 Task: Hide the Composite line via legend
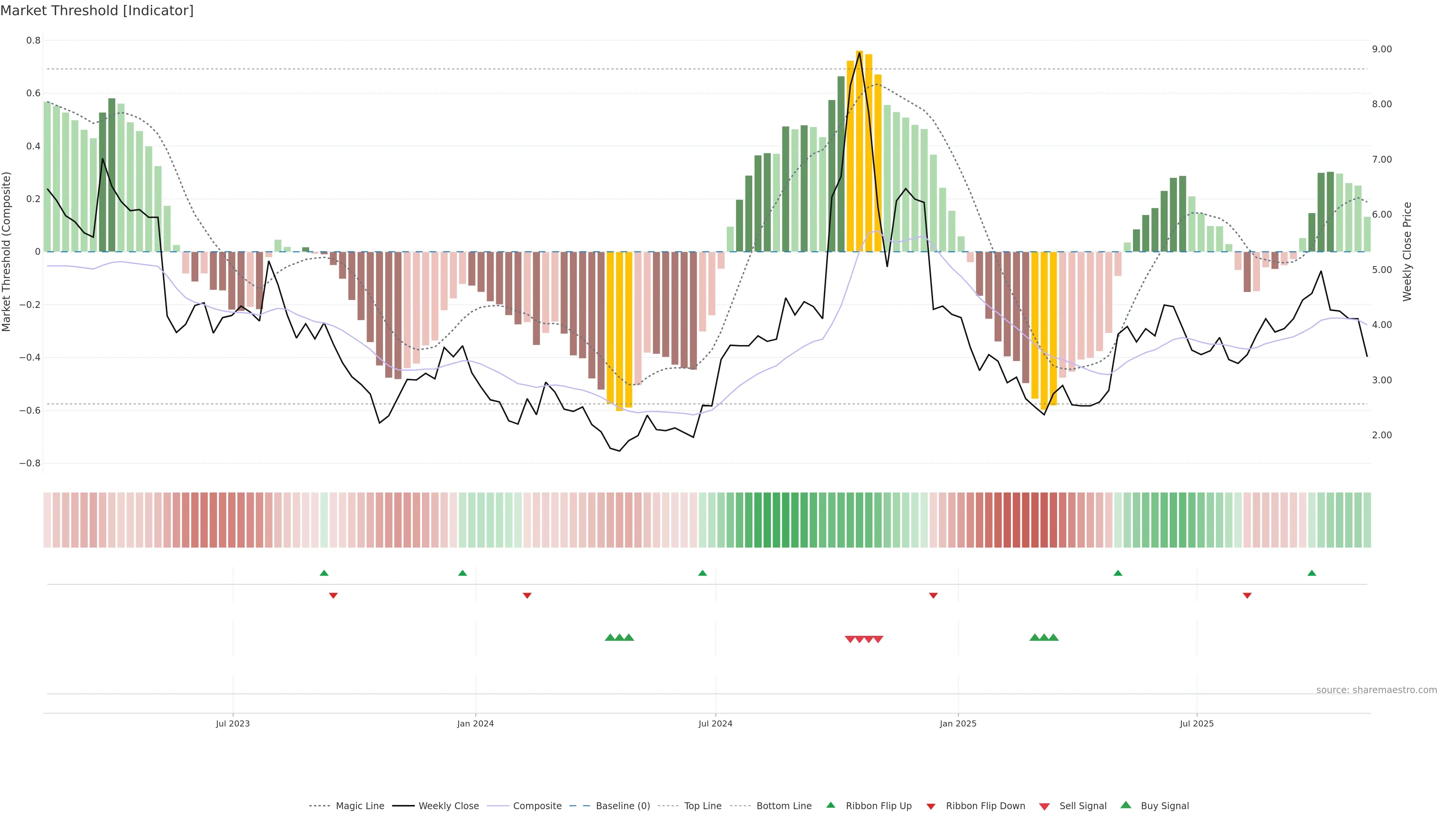(x=537, y=806)
